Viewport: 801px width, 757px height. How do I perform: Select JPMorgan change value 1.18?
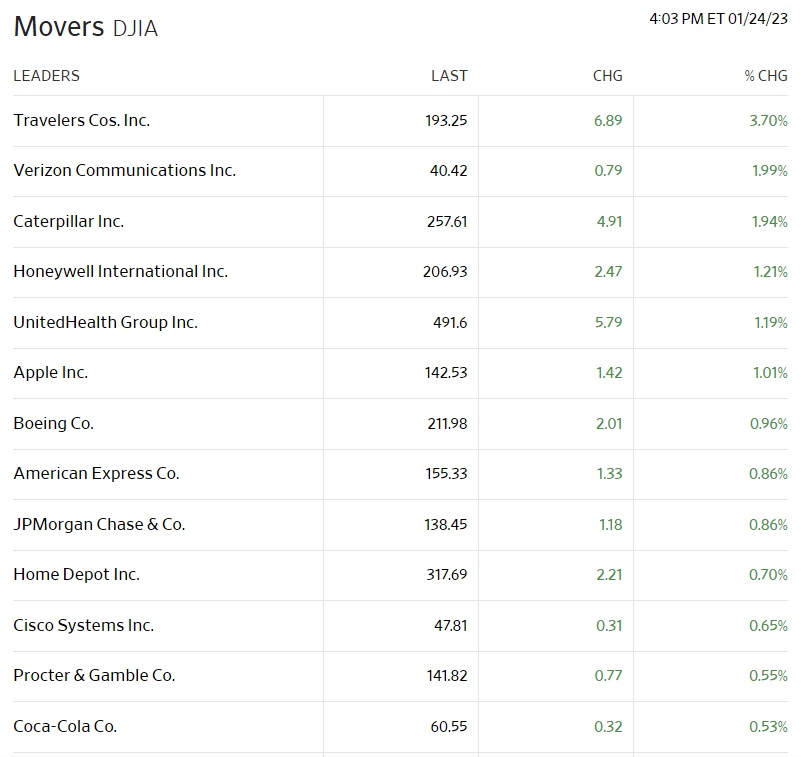click(x=611, y=525)
